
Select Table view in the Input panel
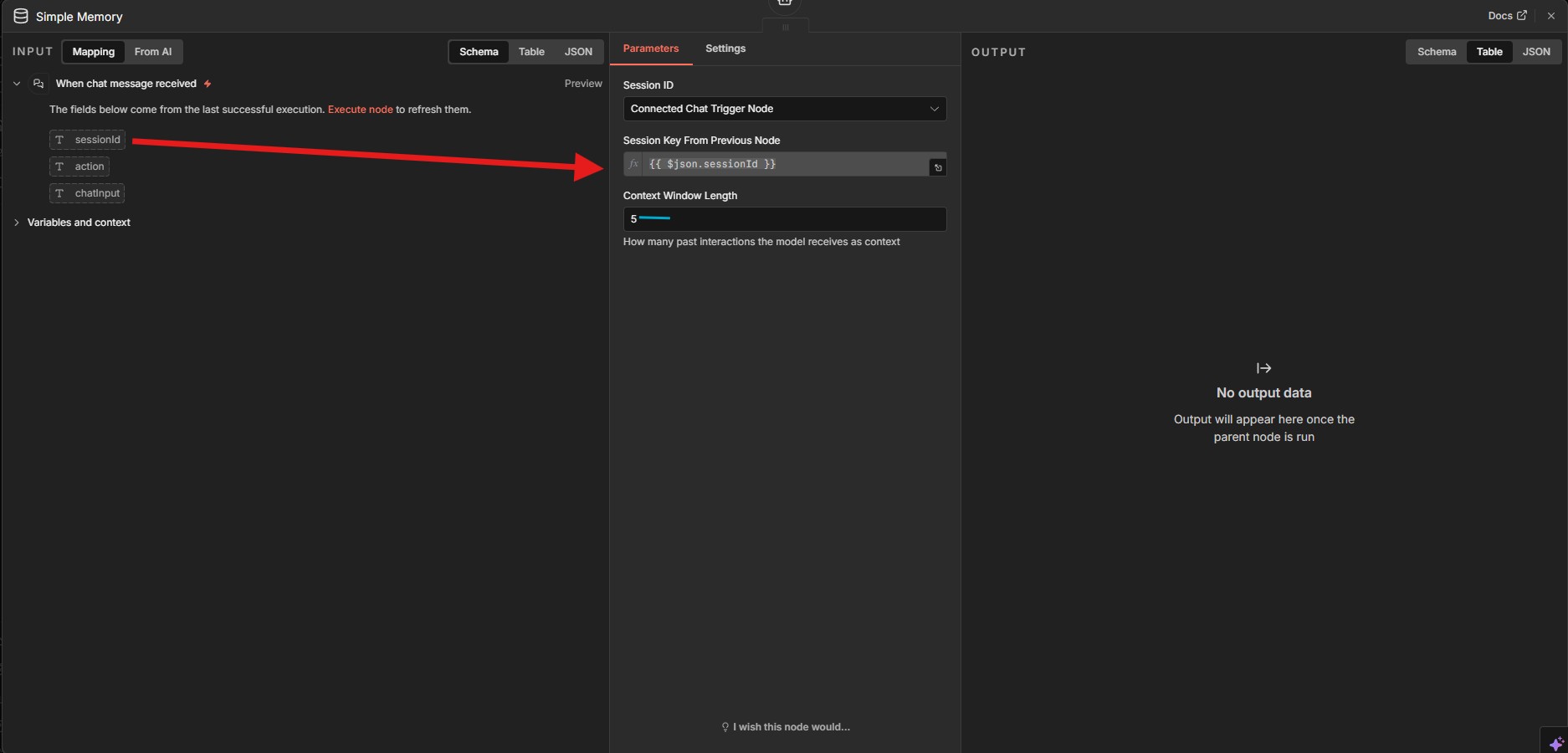pyautogui.click(x=531, y=52)
